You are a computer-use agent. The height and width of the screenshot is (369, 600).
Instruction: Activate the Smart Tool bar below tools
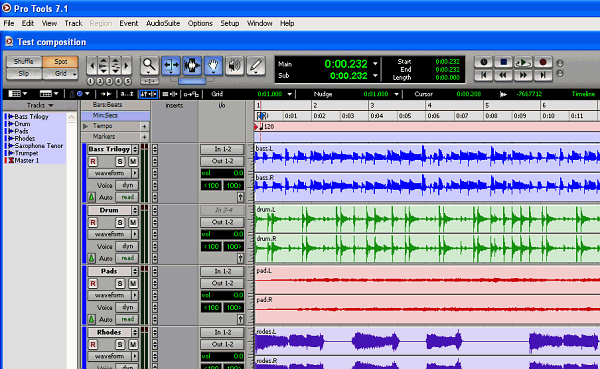[x=192, y=81]
